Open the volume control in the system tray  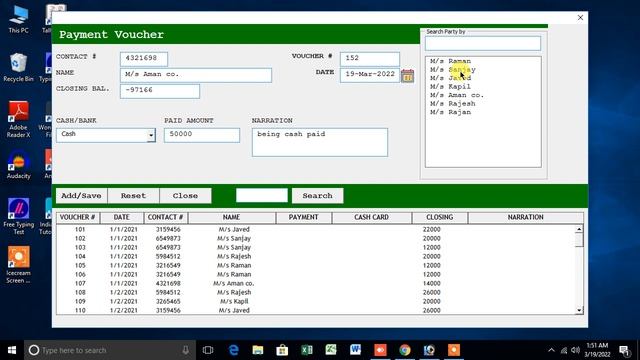click(576, 350)
